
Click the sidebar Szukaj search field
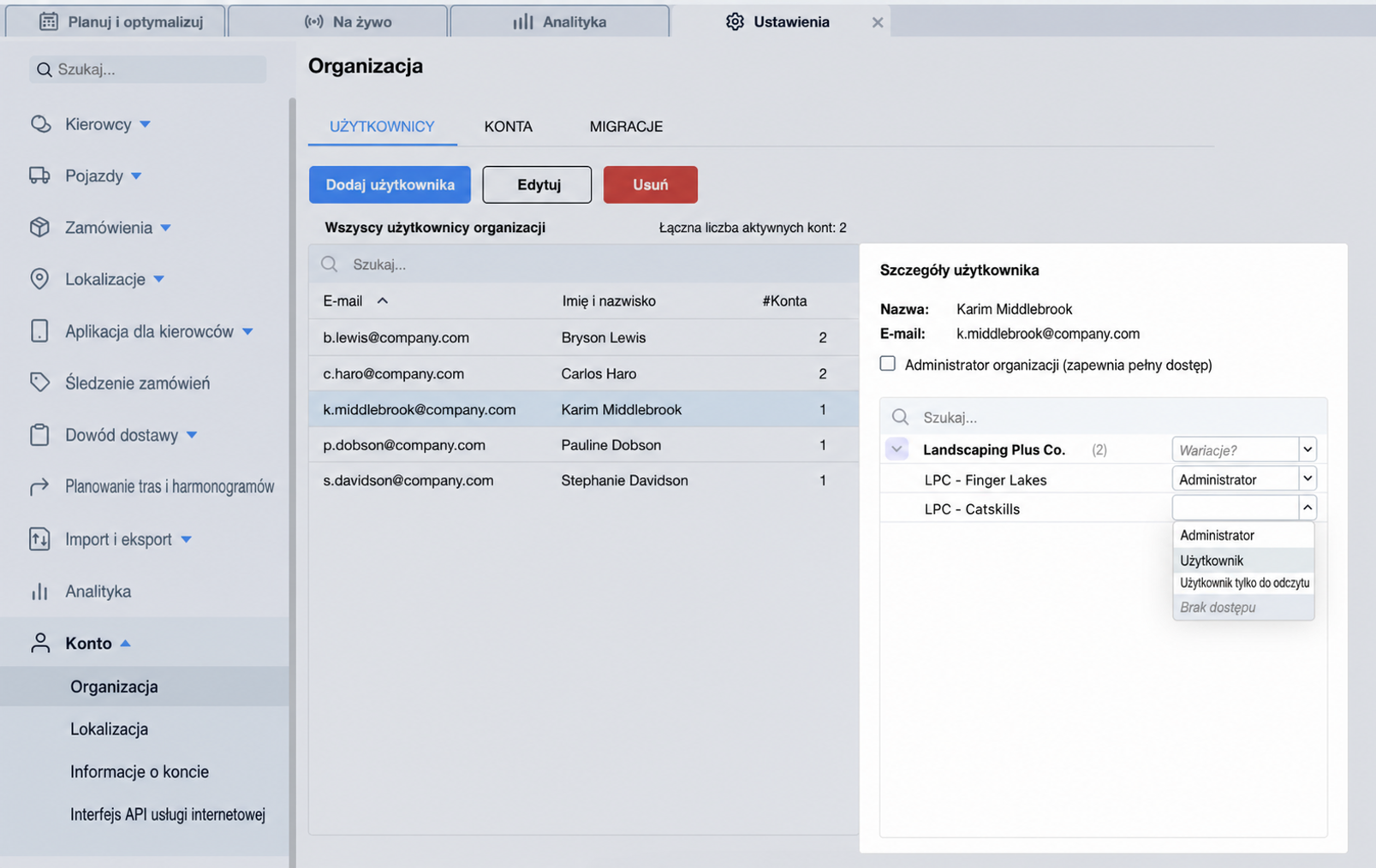click(x=147, y=69)
